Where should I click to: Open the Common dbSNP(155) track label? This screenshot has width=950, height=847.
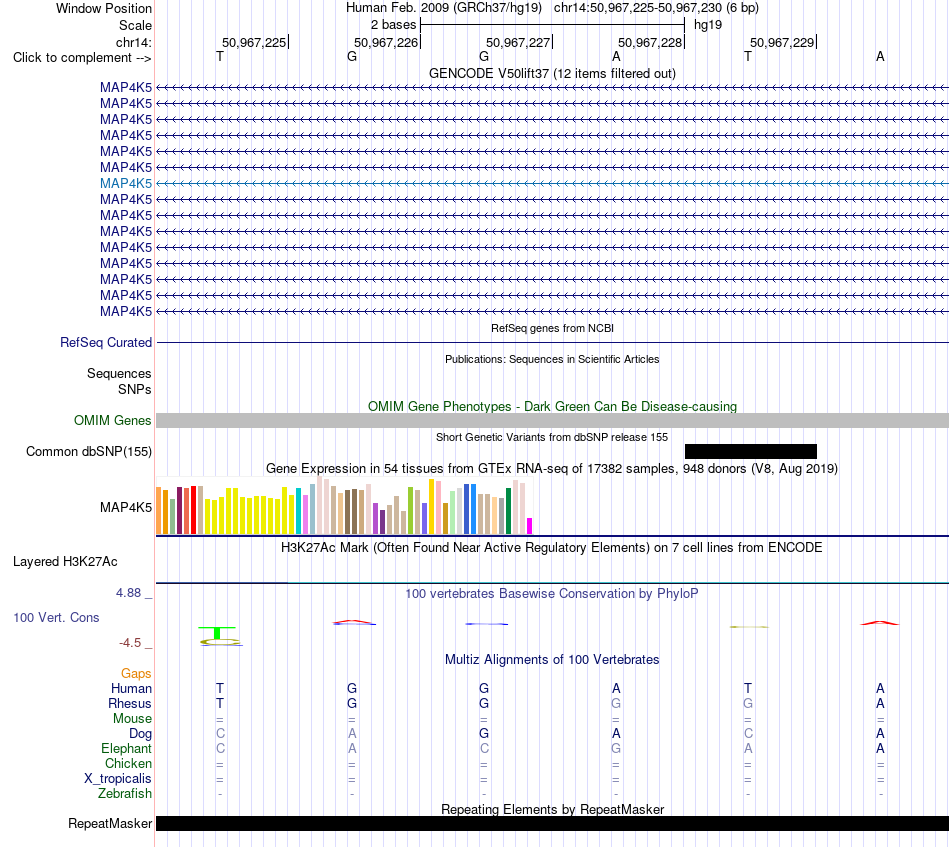(x=89, y=451)
